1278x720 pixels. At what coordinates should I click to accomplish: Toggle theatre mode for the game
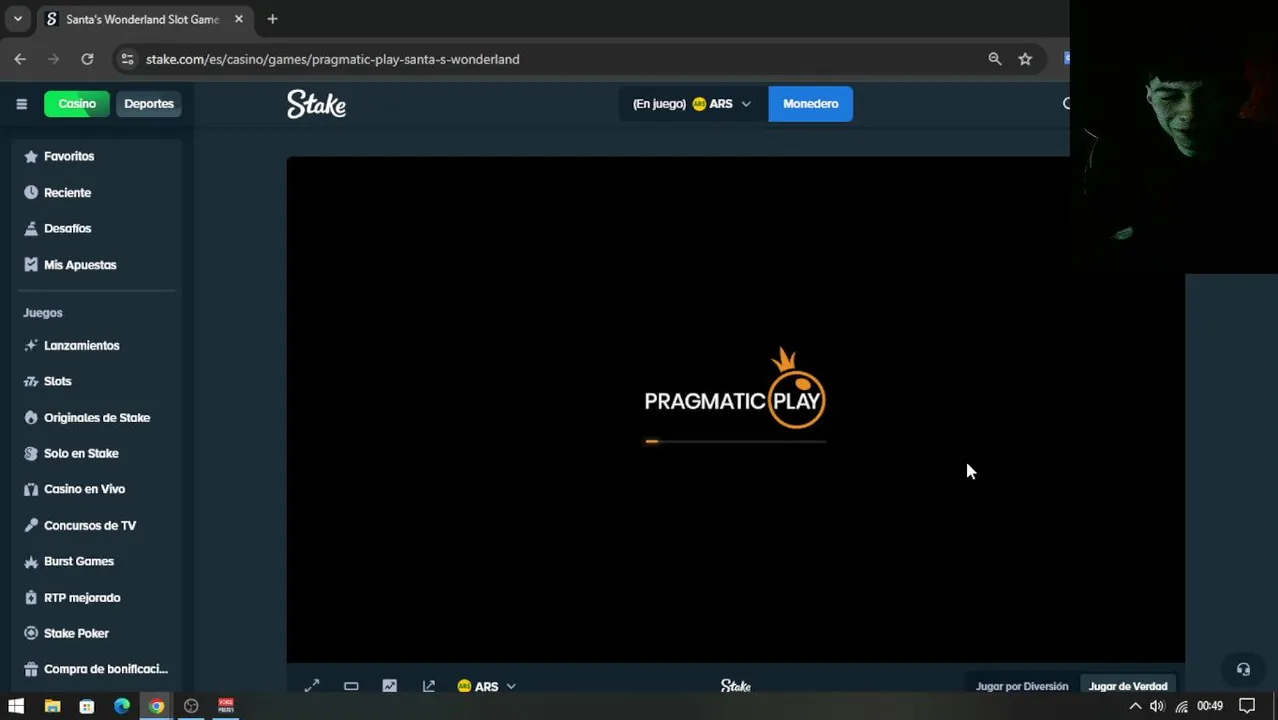pos(351,686)
